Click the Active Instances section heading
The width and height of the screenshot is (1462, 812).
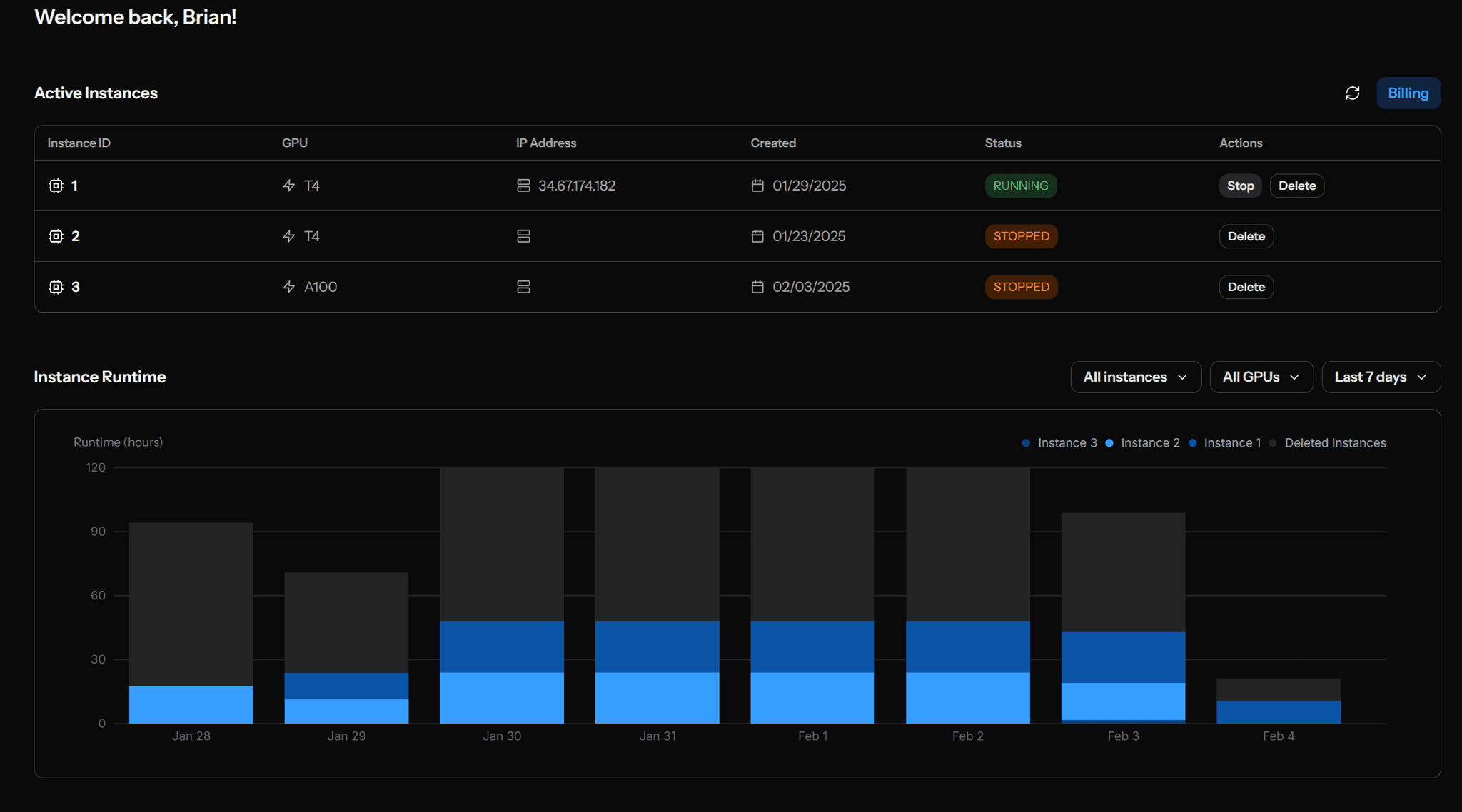96,93
